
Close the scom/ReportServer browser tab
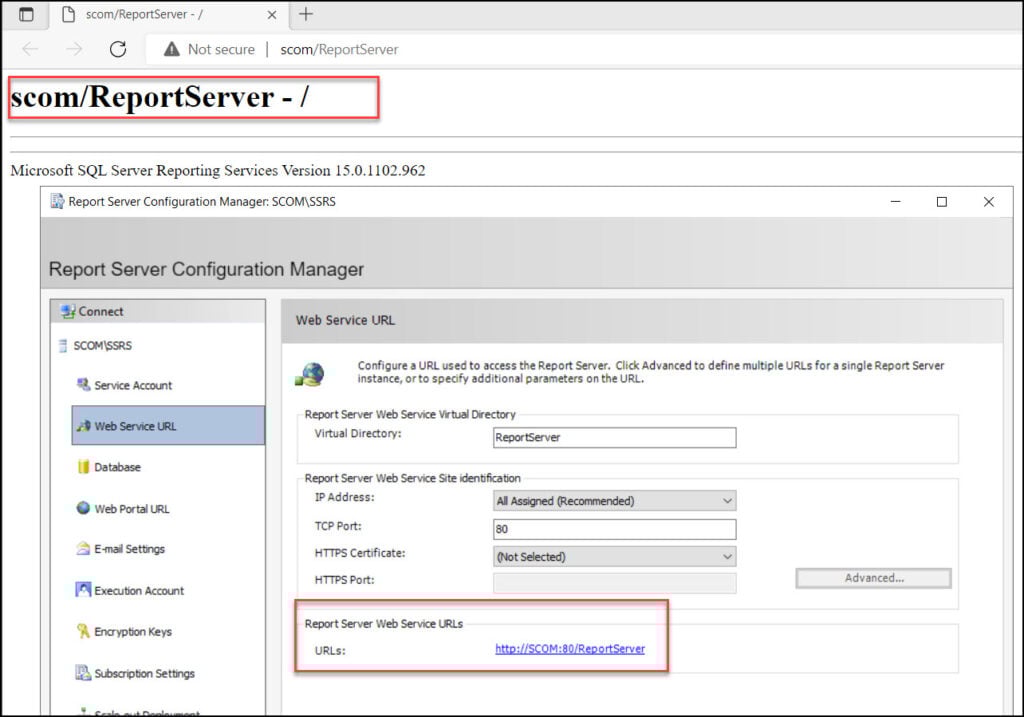(x=272, y=14)
